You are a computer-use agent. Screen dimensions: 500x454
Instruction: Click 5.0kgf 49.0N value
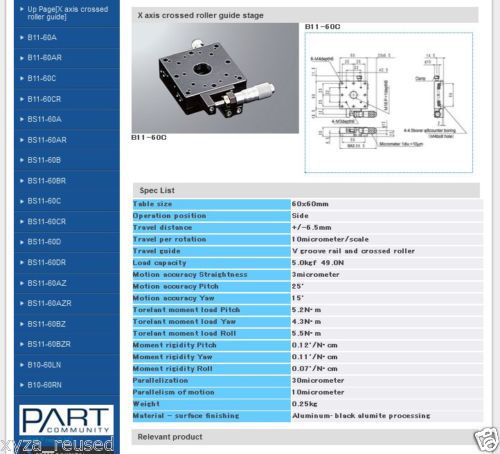point(318,263)
